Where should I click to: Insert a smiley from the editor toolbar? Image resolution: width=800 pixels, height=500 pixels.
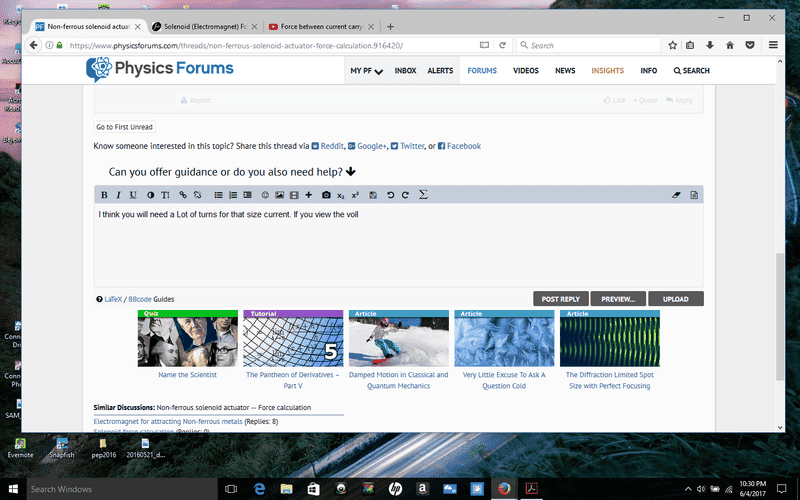265,194
